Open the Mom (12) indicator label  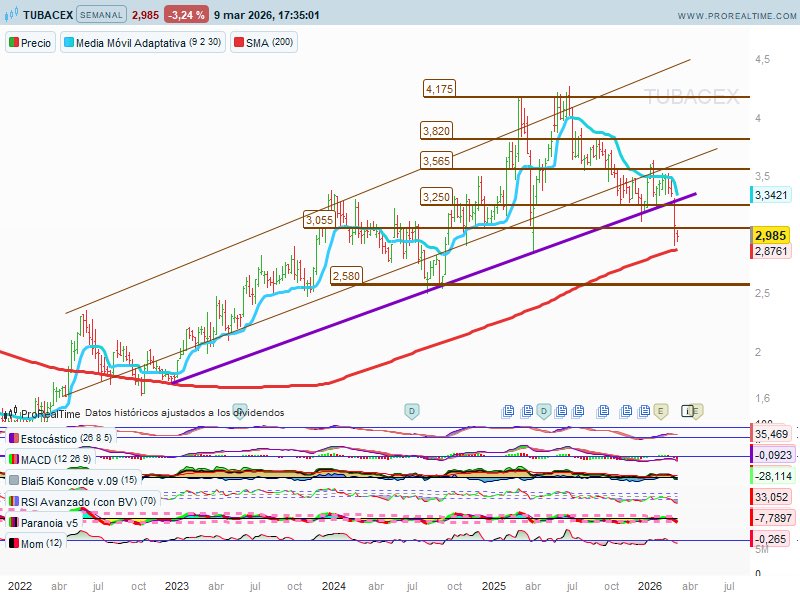tap(36, 543)
